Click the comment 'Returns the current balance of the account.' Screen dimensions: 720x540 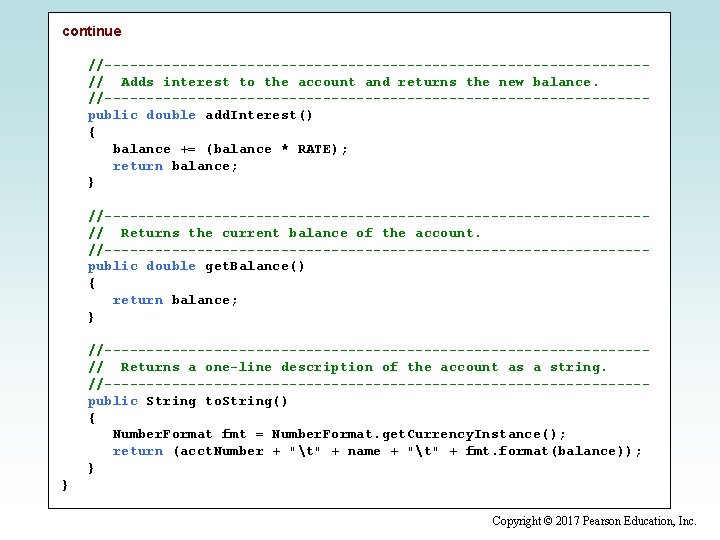pyautogui.click(x=300, y=233)
